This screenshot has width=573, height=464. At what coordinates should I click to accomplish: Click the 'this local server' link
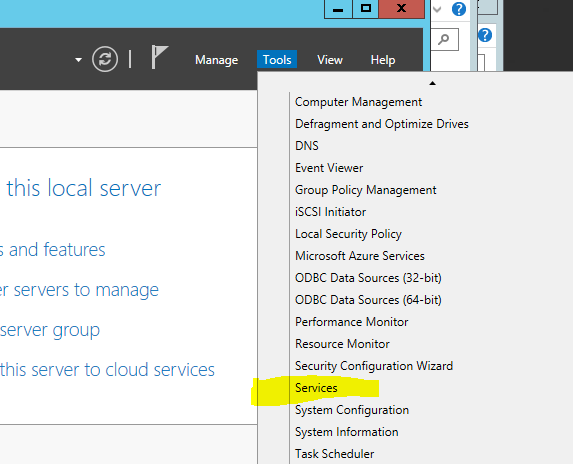click(84, 188)
